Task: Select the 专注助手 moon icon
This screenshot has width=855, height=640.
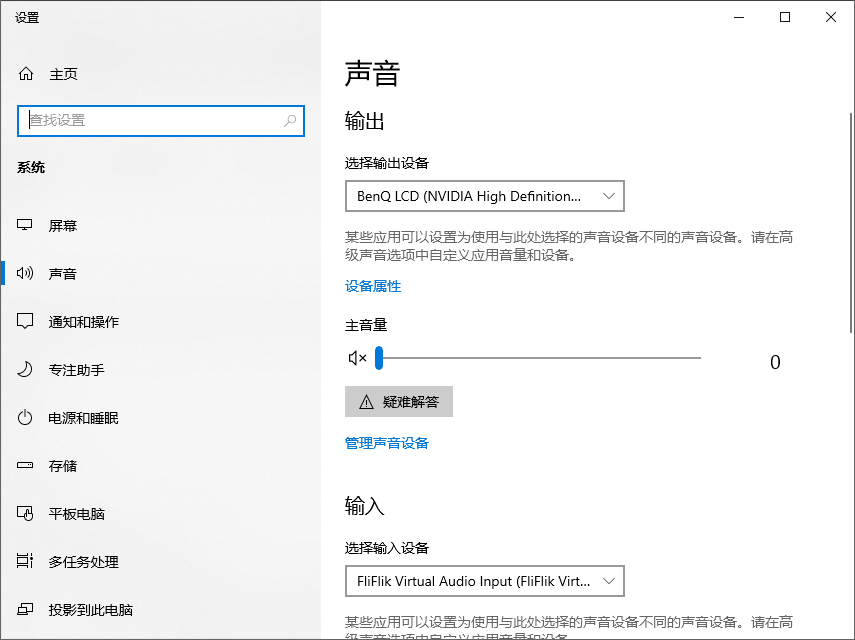Action: 25,369
